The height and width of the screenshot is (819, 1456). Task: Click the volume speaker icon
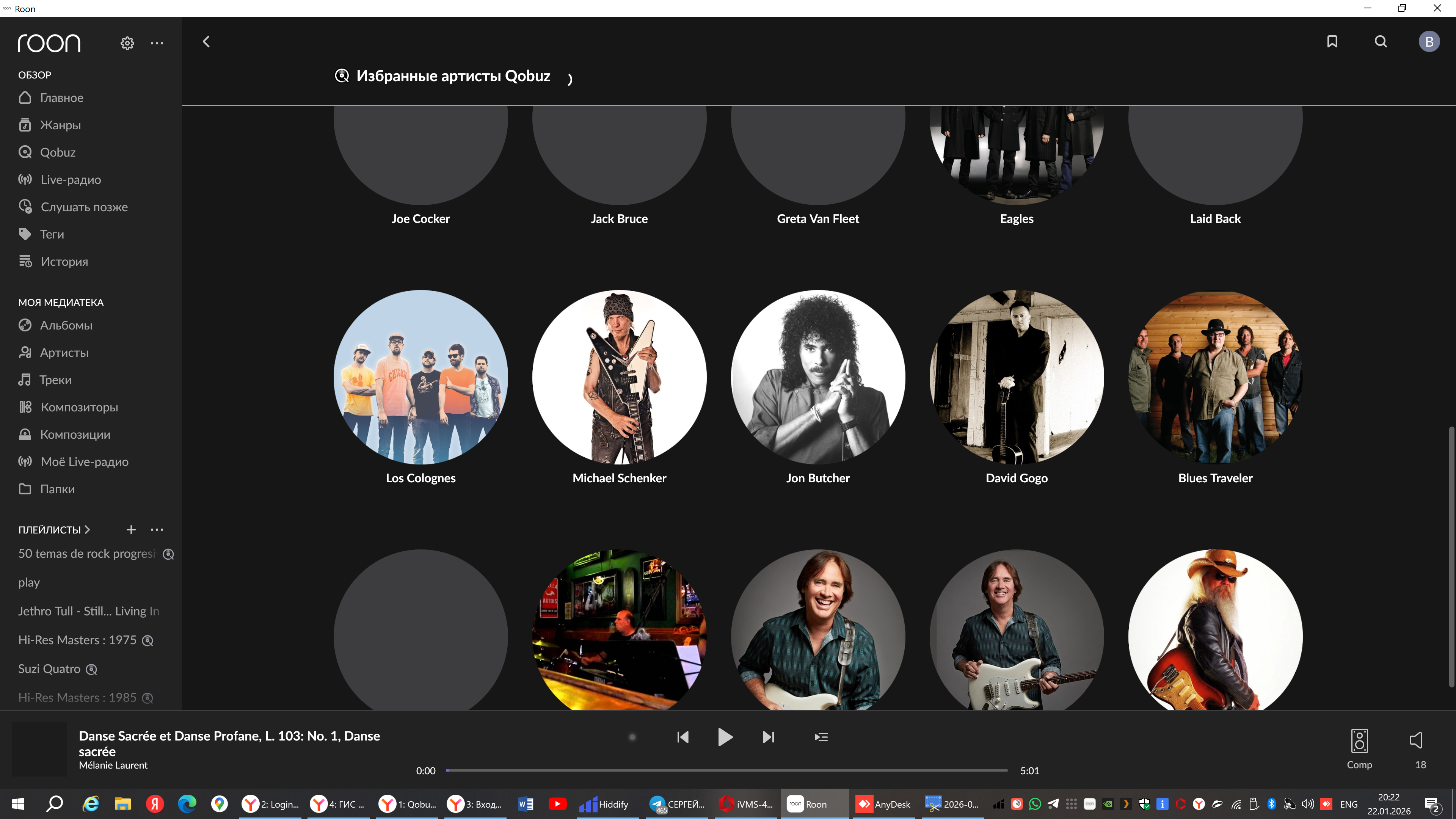[1415, 741]
